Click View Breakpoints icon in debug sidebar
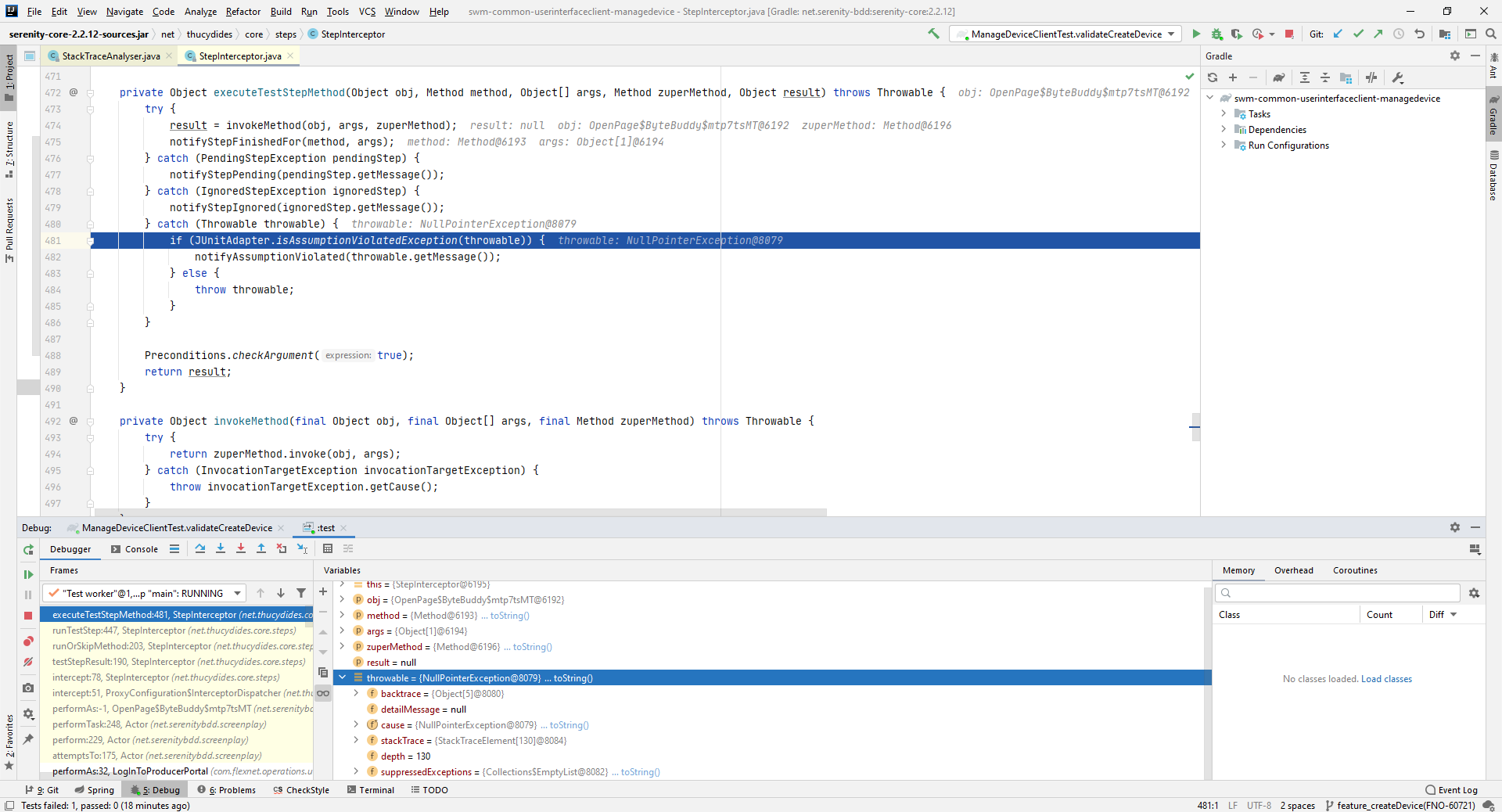 pyautogui.click(x=28, y=641)
